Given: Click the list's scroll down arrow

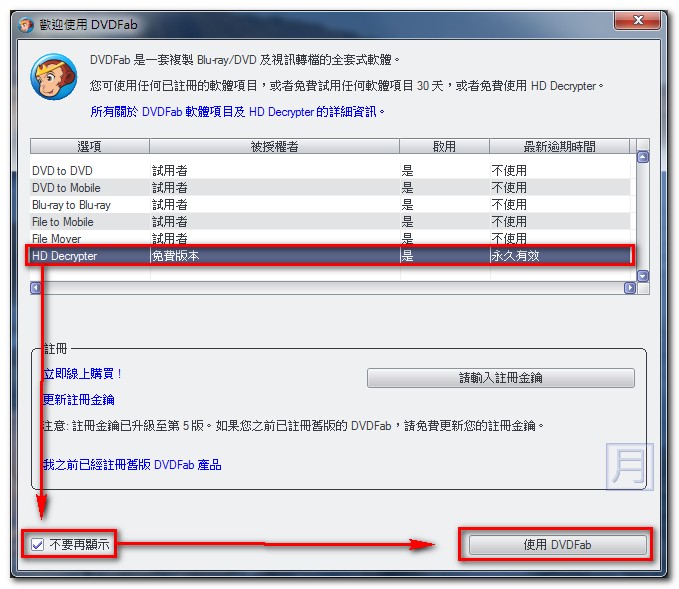Looking at the screenshot, I should (643, 275).
